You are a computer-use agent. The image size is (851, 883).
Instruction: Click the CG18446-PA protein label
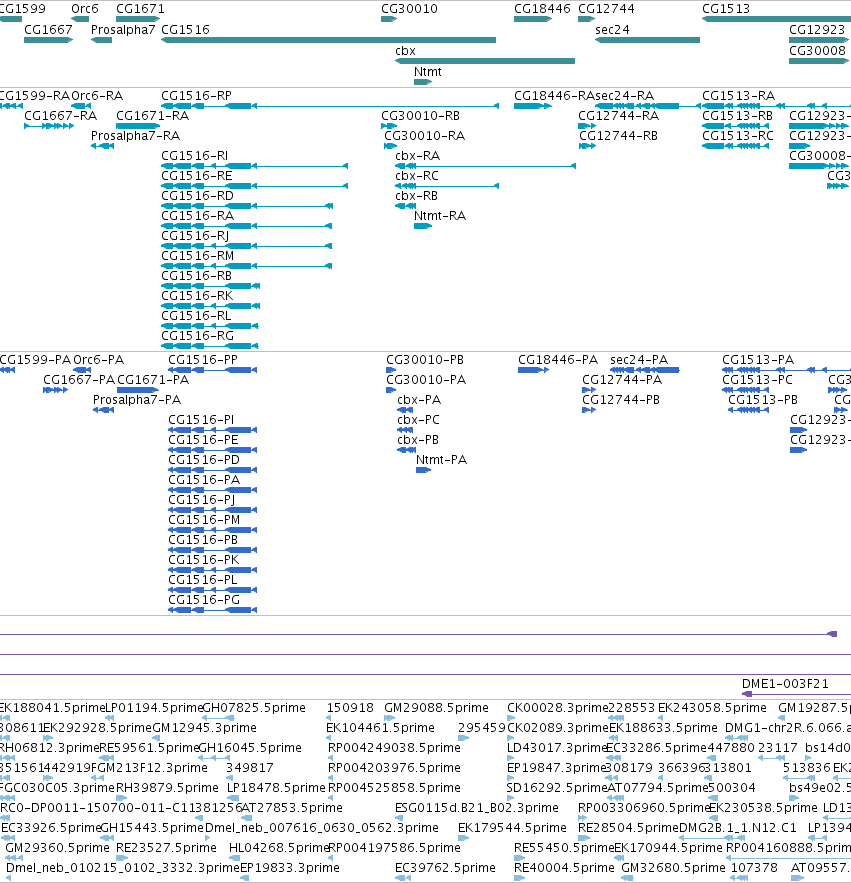[x=558, y=360]
